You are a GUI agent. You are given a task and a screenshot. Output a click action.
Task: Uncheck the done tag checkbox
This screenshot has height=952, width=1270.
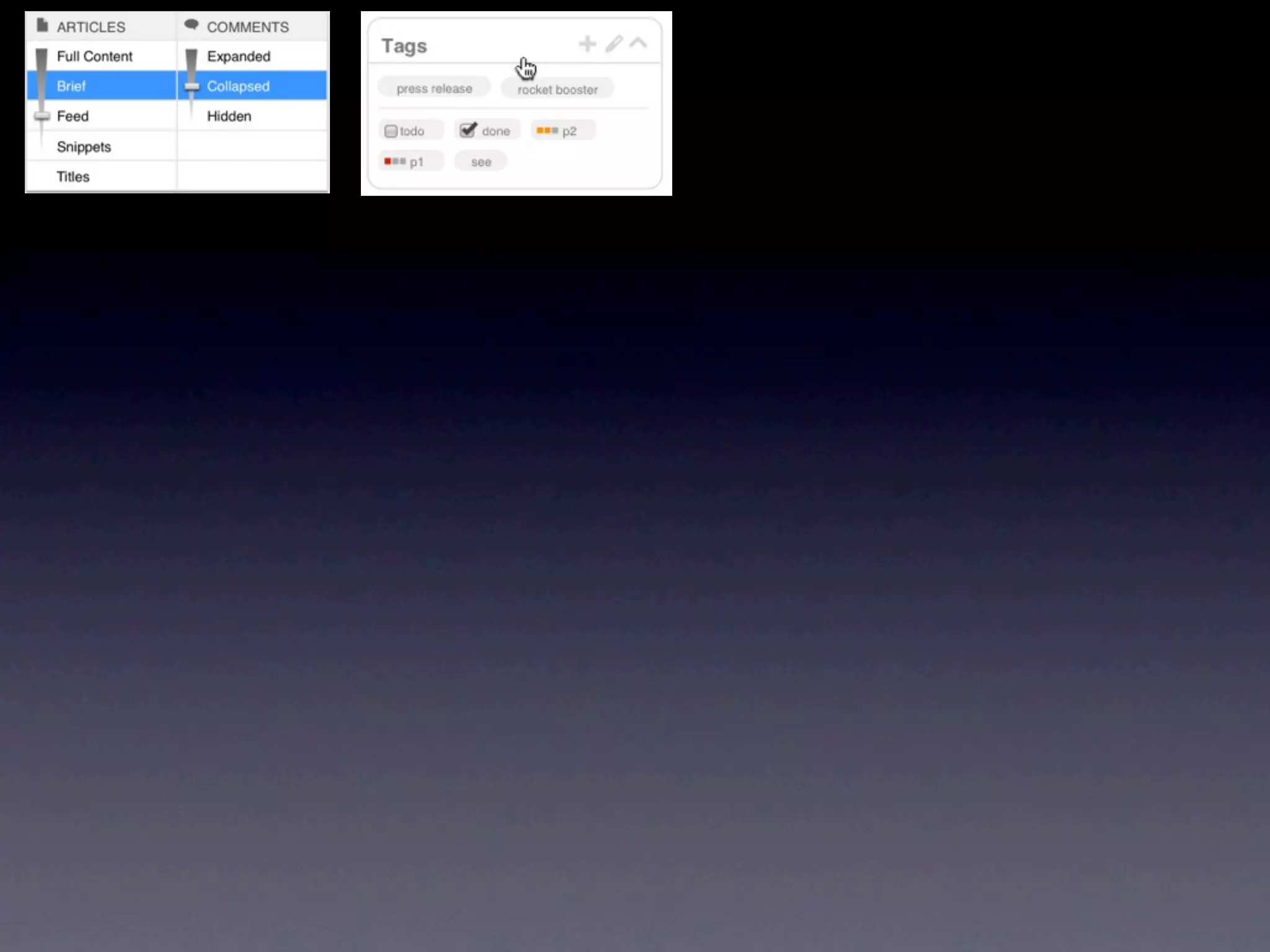coord(468,130)
